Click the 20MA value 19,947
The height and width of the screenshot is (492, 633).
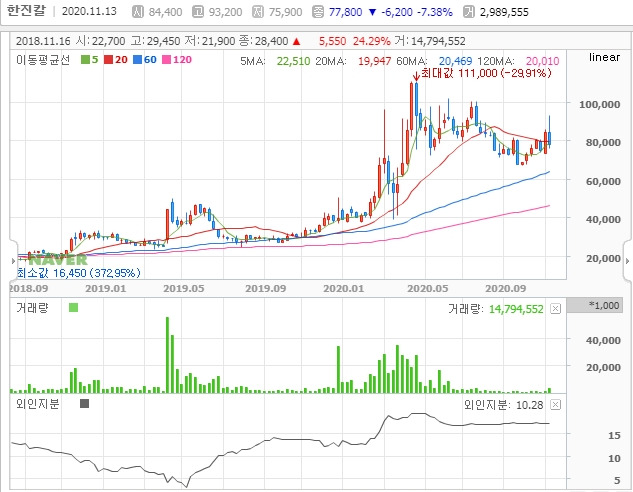point(374,61)
